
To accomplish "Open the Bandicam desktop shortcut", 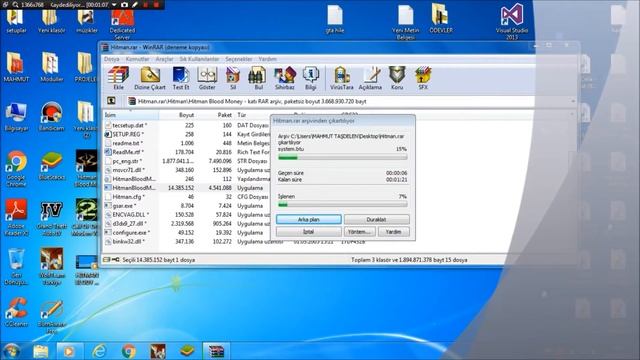I will [x=51, y=117].
